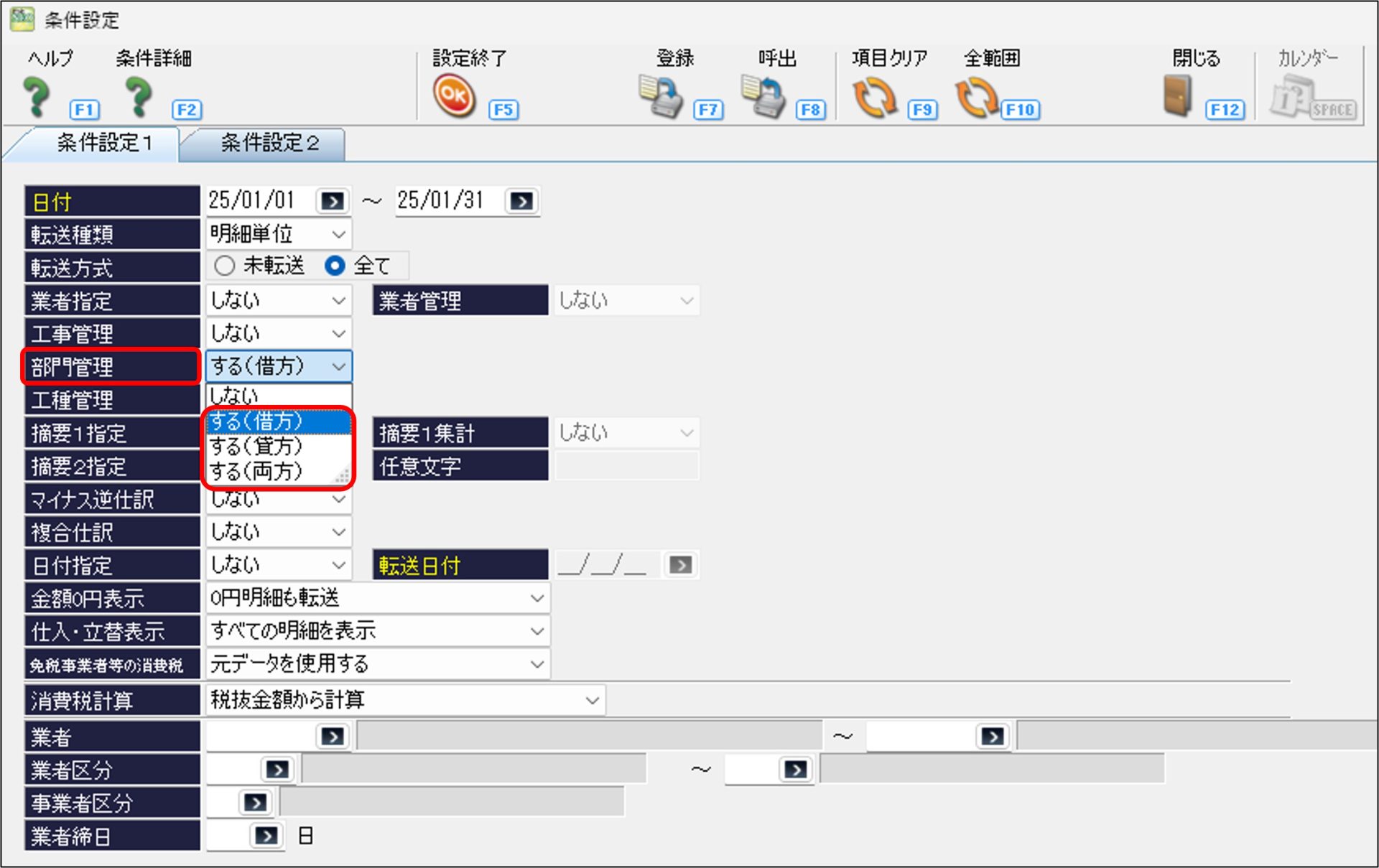This screenshot has height=868, width=1379.
Task: Open the 金額0円表示 dropdown
Action: coord(537,598)
